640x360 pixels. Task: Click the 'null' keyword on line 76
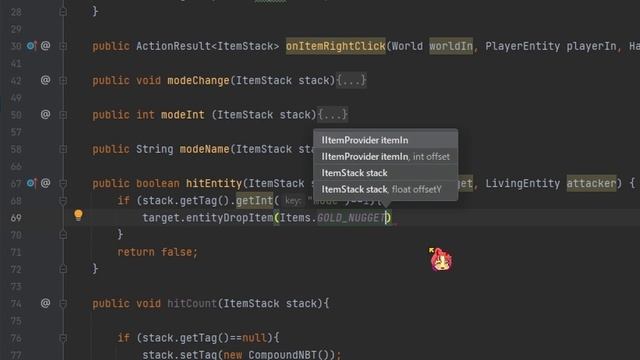(x=254, y=338)
